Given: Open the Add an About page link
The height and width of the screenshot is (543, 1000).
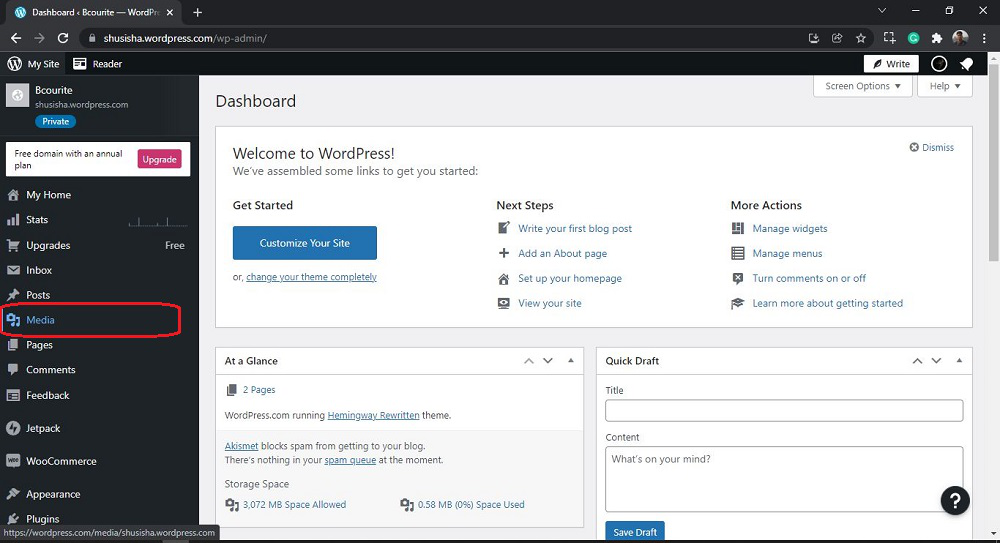Looking at the screenshot, I should point(562,253).
